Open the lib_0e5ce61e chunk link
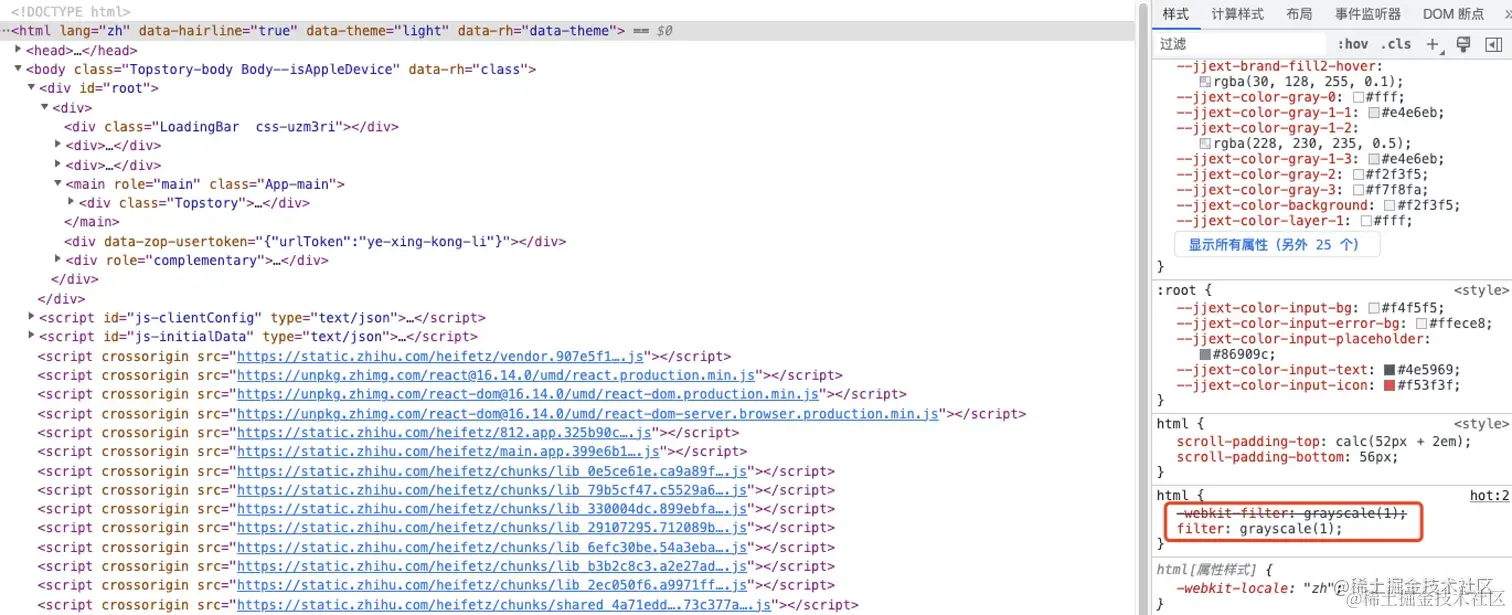 click(492, 471)
